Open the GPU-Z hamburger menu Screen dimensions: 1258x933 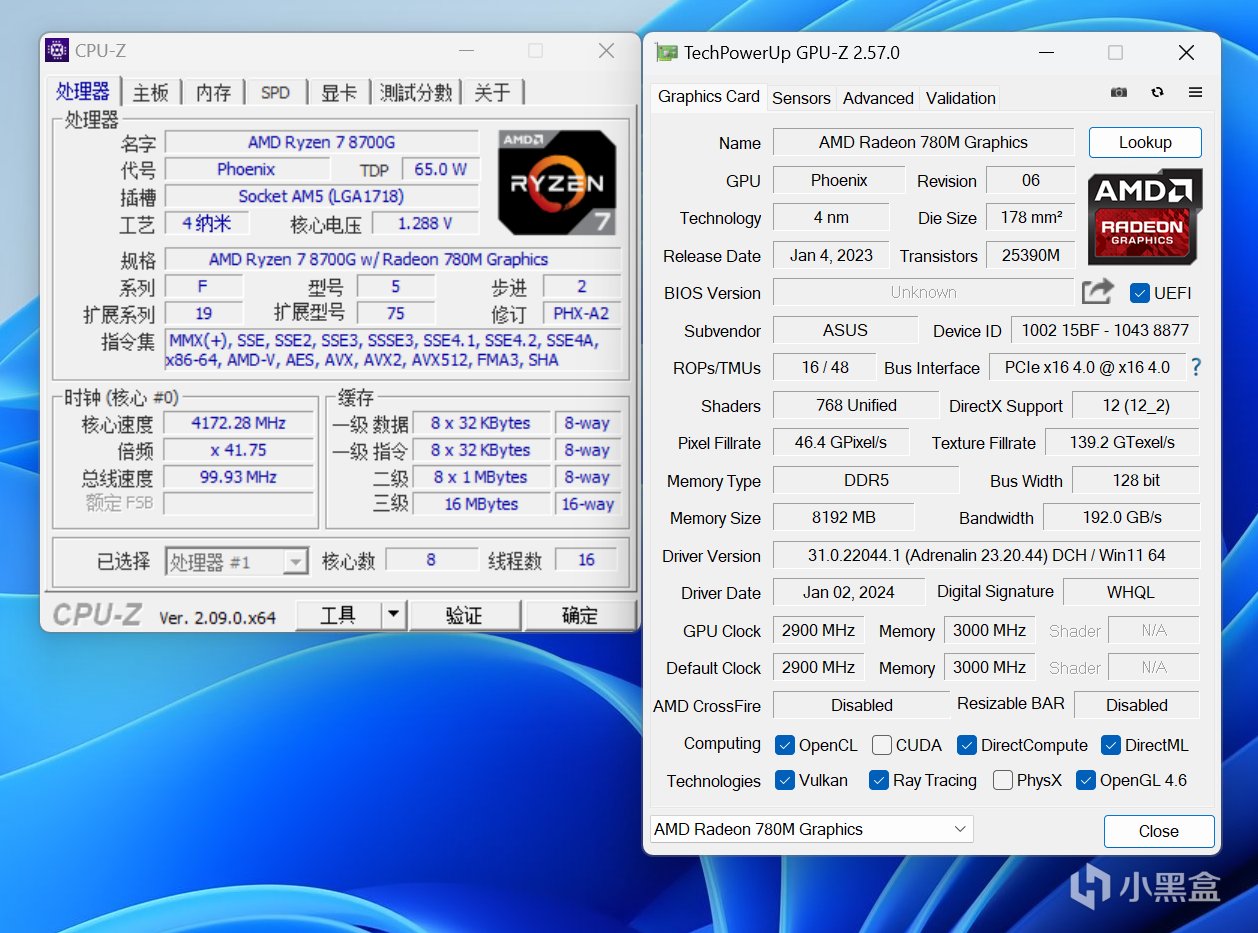pyautogui.click(x=1195, y=92)
